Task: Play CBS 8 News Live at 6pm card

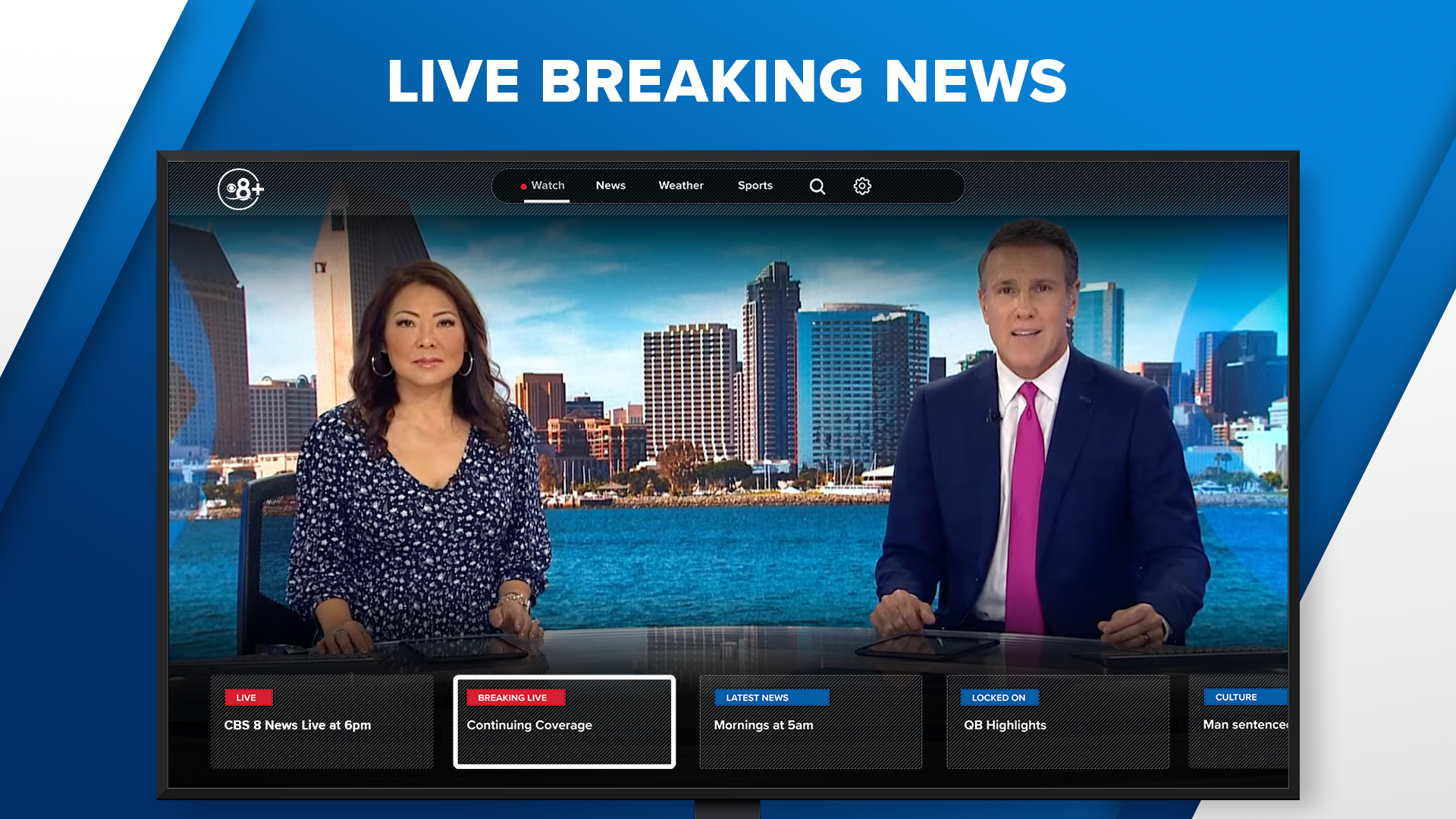Action: click(322, 722)
